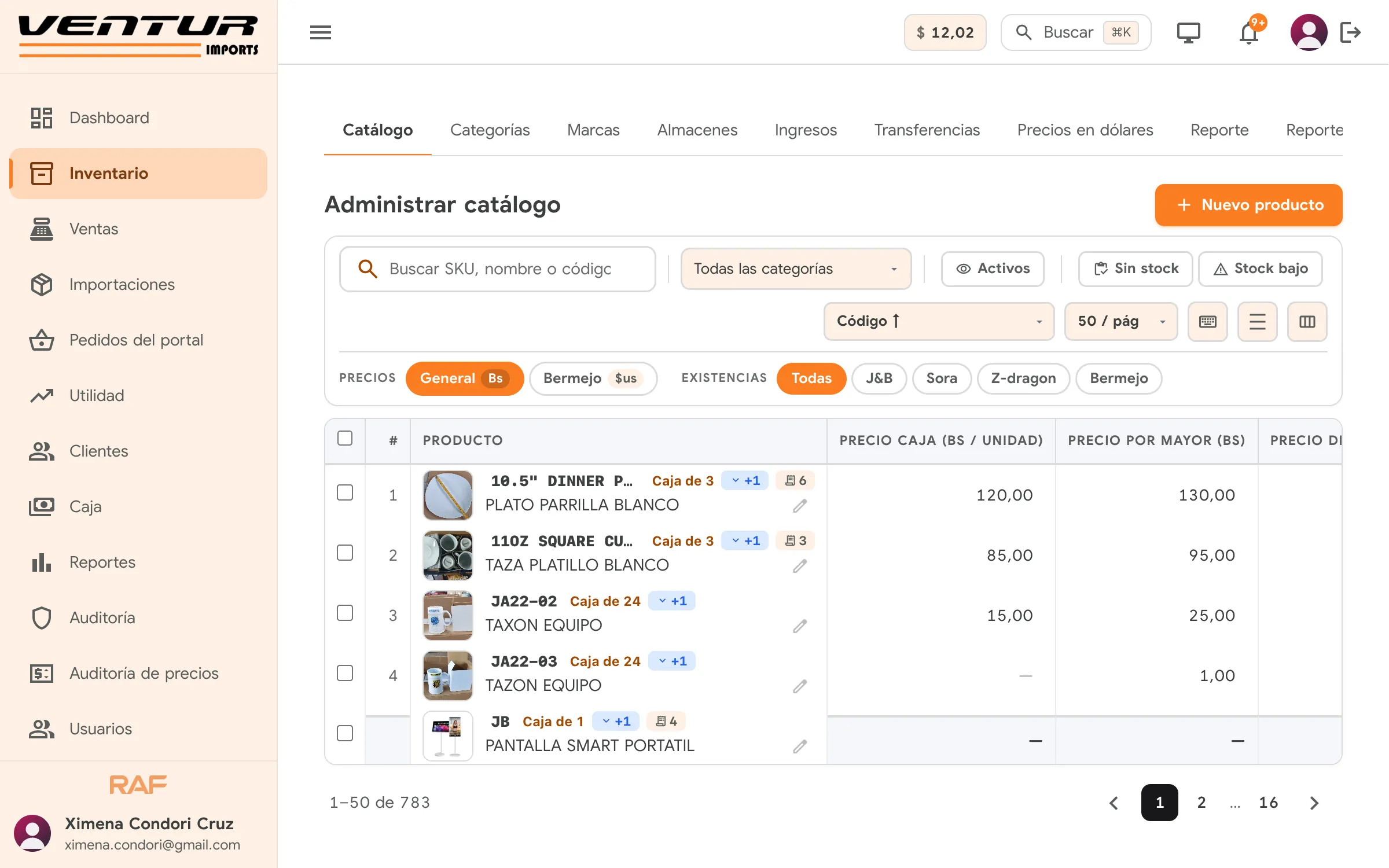Edit PANTALLA SMART PORTATIL with pencil icon

800,747
